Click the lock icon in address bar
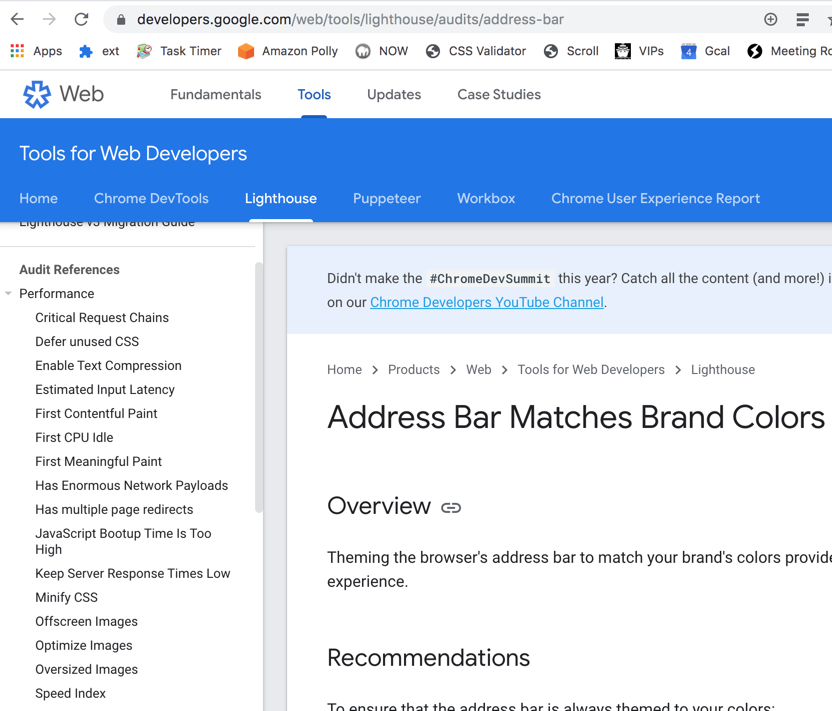The width and height of the screenshot is (832, 711). [121, 20]
